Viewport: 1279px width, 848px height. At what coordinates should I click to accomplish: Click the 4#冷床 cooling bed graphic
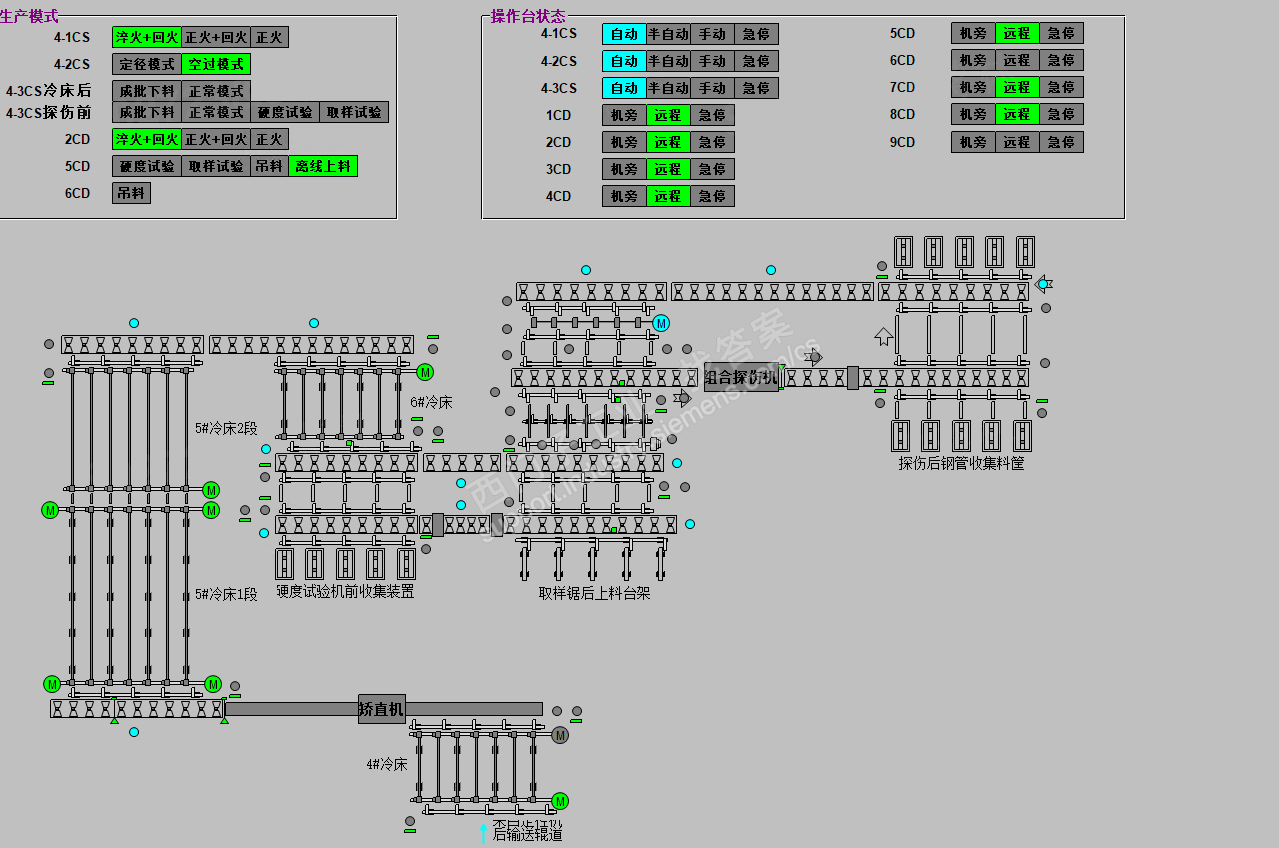[477, 767]
